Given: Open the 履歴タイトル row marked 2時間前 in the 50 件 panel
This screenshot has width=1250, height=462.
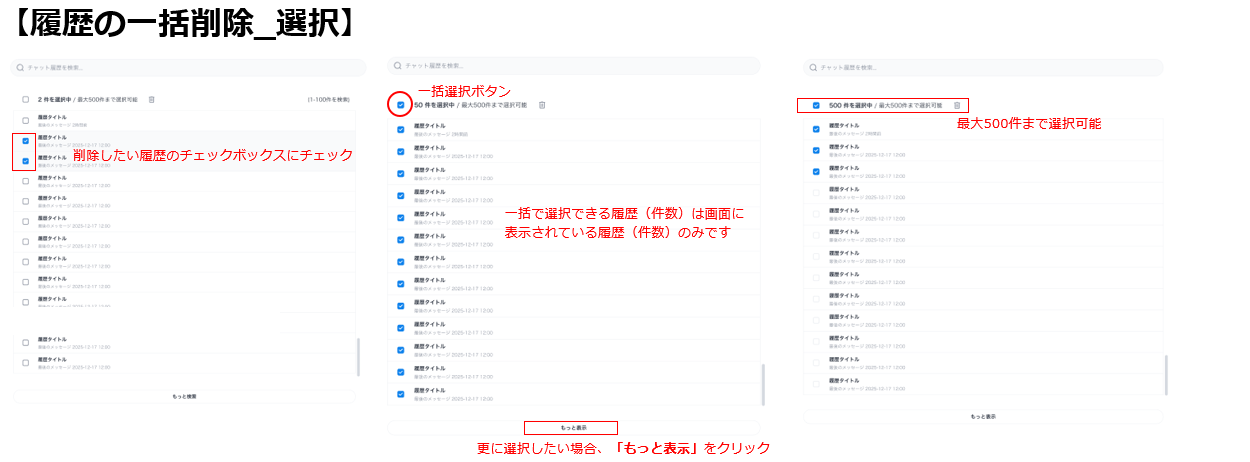Looking at the screenshot, I should pos(574,129).
